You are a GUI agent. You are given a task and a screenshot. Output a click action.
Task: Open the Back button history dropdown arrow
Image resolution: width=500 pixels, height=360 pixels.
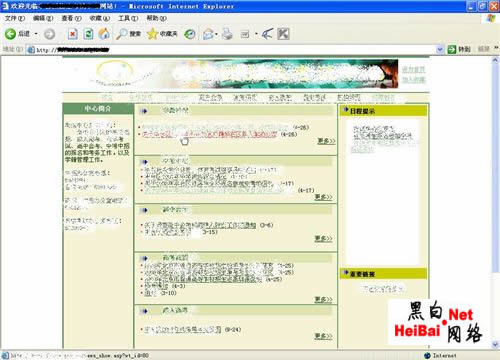(x=36, y=34)
